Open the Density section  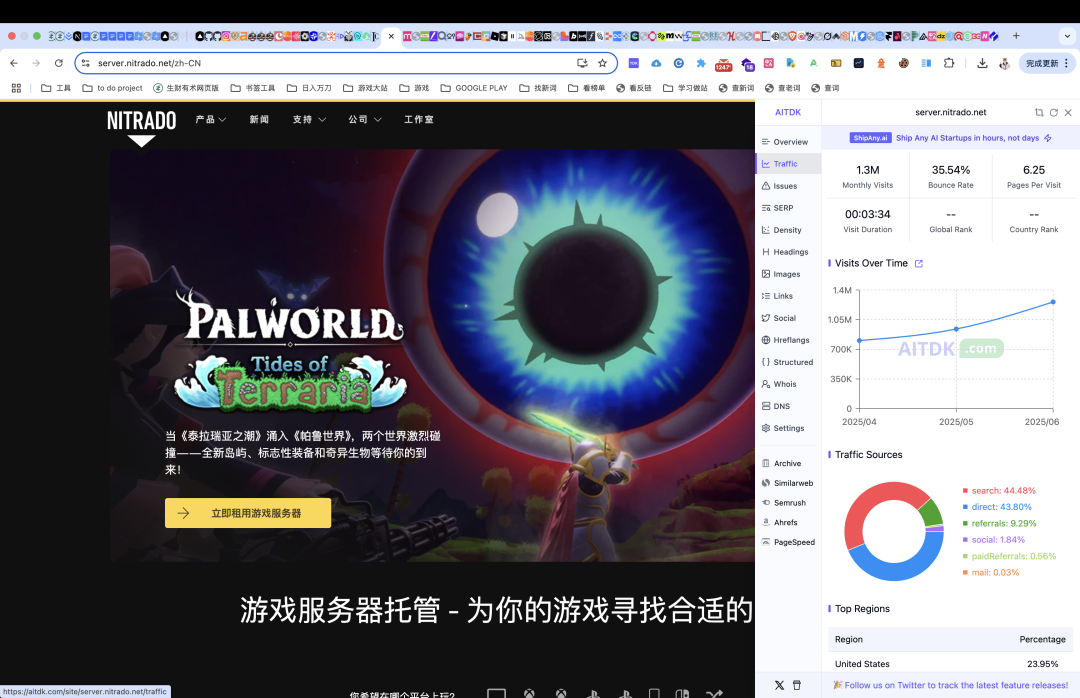(787, 230)
